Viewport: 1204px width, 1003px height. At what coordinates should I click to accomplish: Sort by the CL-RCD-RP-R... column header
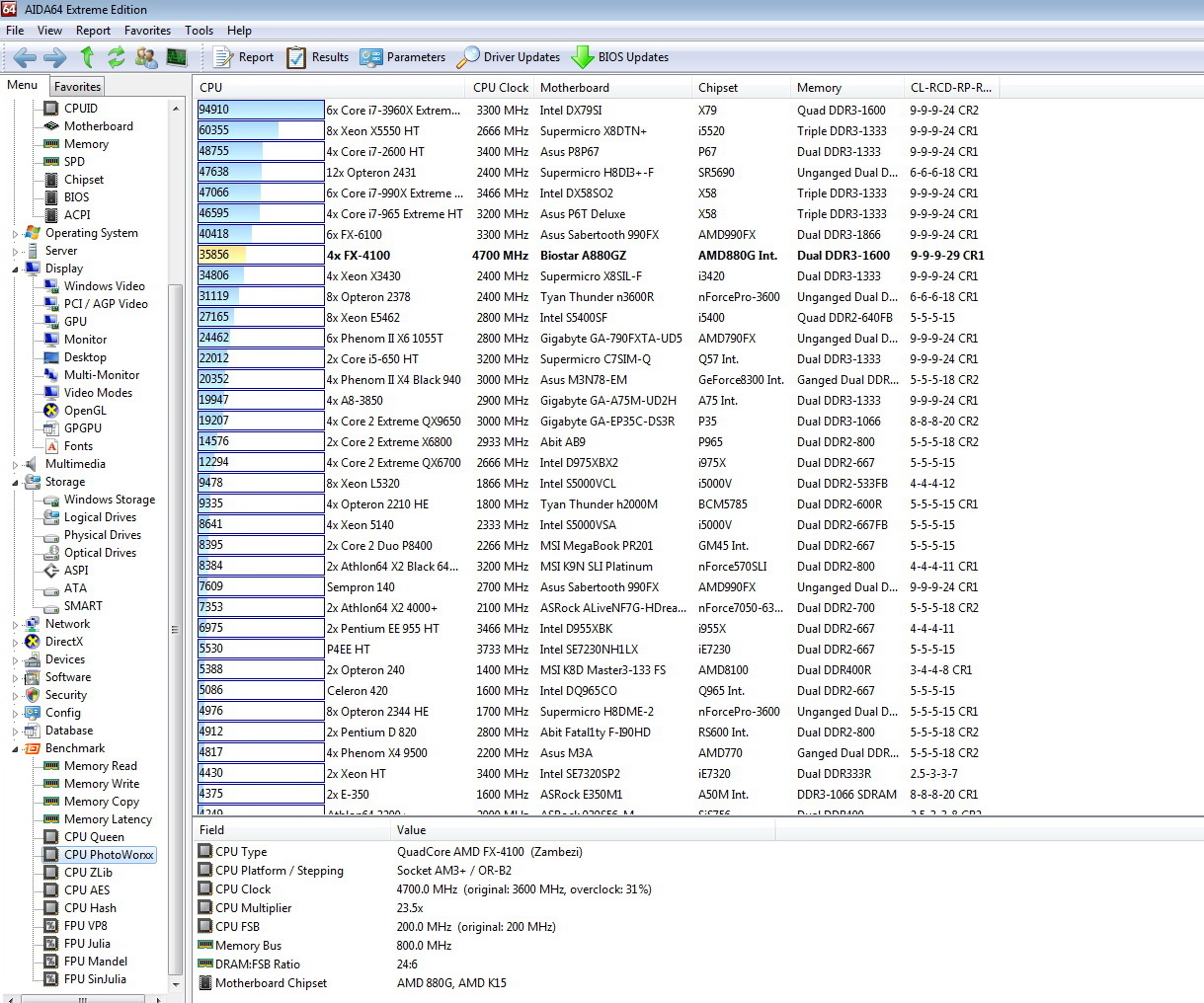[951, 88]
